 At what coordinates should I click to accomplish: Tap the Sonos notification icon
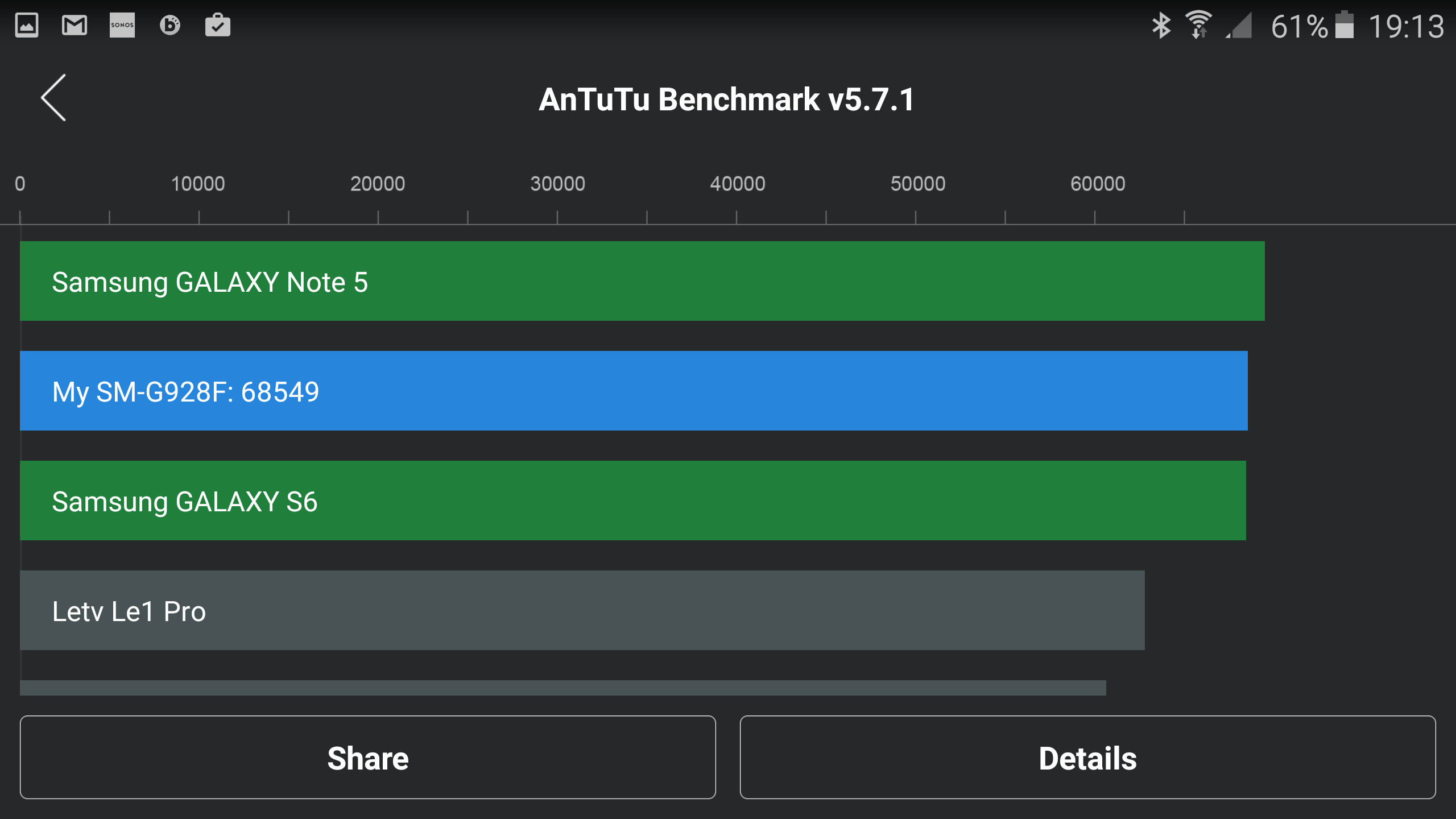[122, 25]
